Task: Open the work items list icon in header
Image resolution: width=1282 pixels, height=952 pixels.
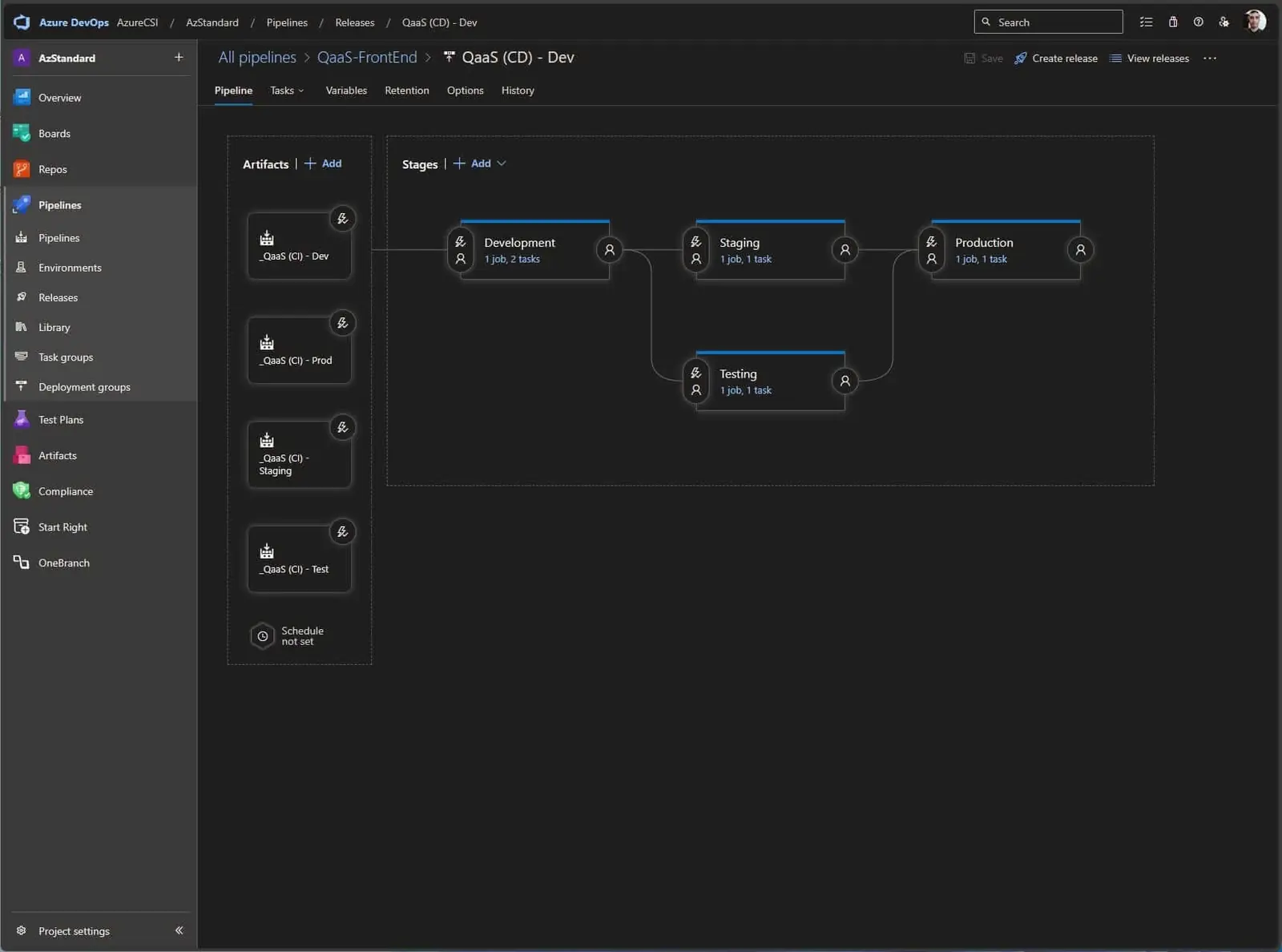Action: point(1147,22)
